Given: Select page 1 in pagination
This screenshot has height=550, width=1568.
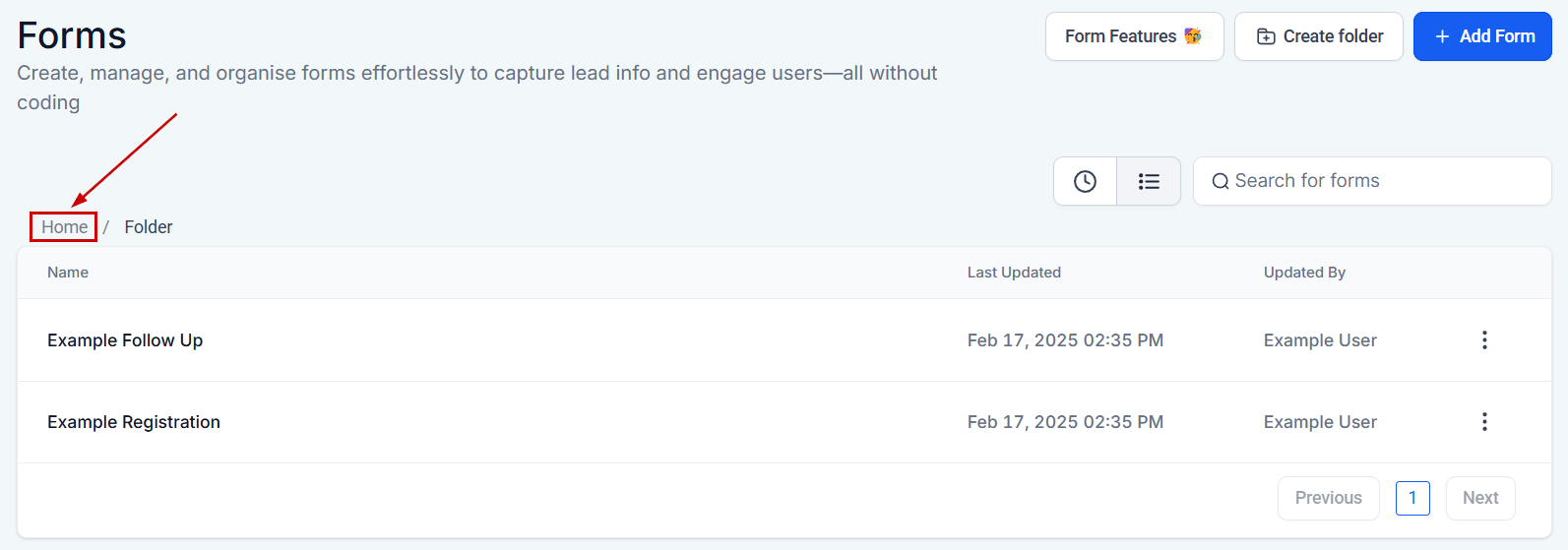Looking at the screenshot, I should (1412, 498).
